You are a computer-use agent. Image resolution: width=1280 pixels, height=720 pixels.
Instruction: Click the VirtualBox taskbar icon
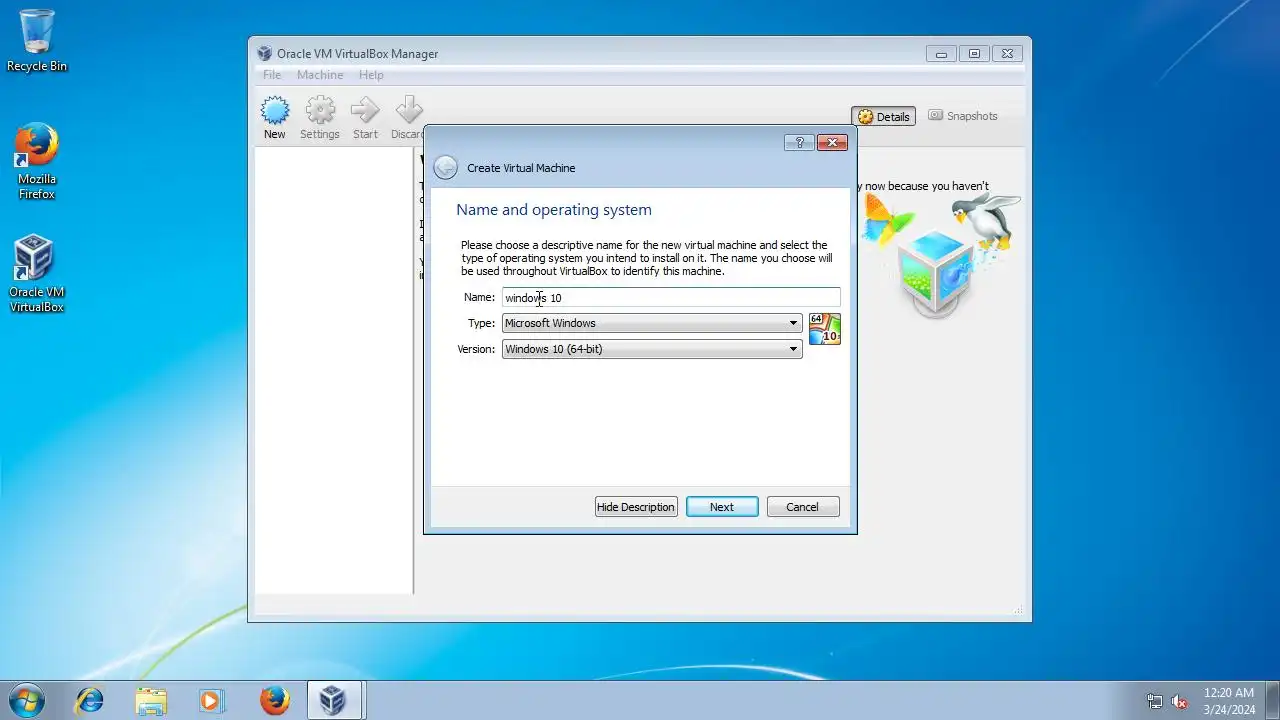tap(333, 700)
